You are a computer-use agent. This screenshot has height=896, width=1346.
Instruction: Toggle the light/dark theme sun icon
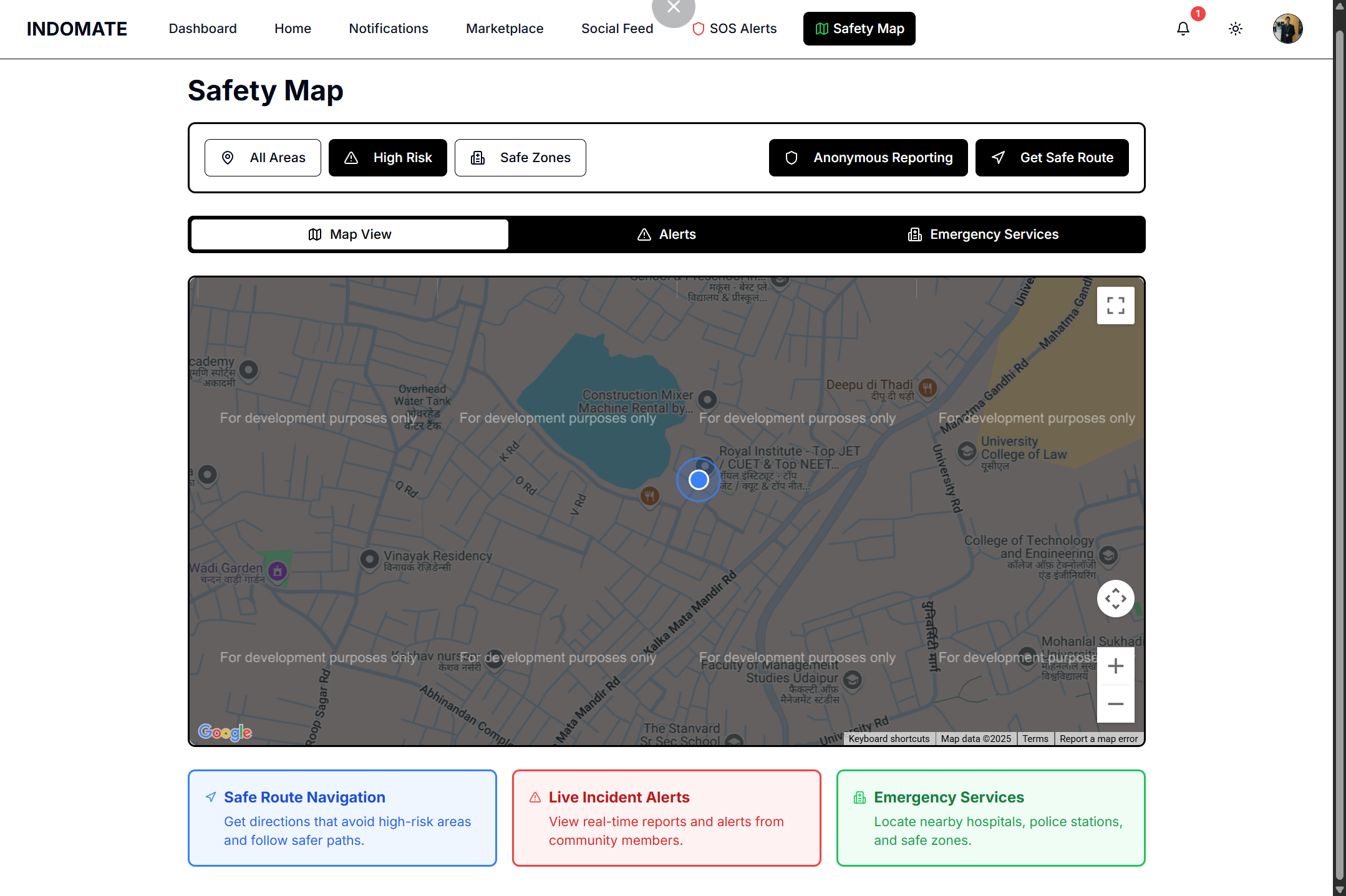coord(1235,29)
